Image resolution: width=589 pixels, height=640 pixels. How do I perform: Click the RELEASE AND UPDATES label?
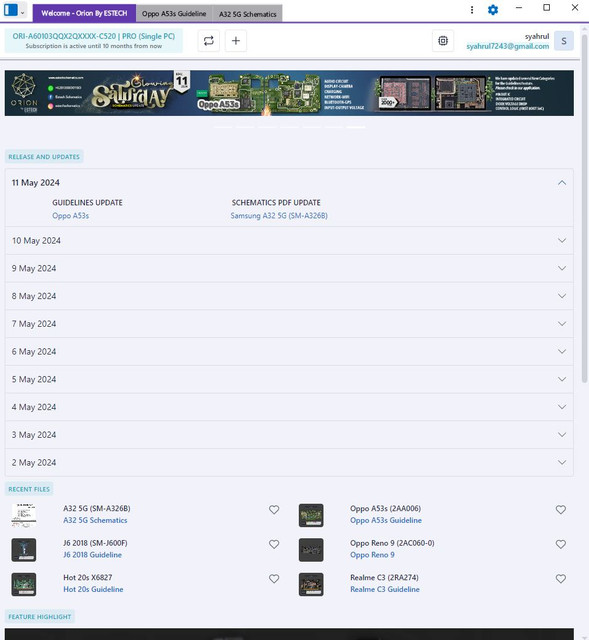(44, 157)
